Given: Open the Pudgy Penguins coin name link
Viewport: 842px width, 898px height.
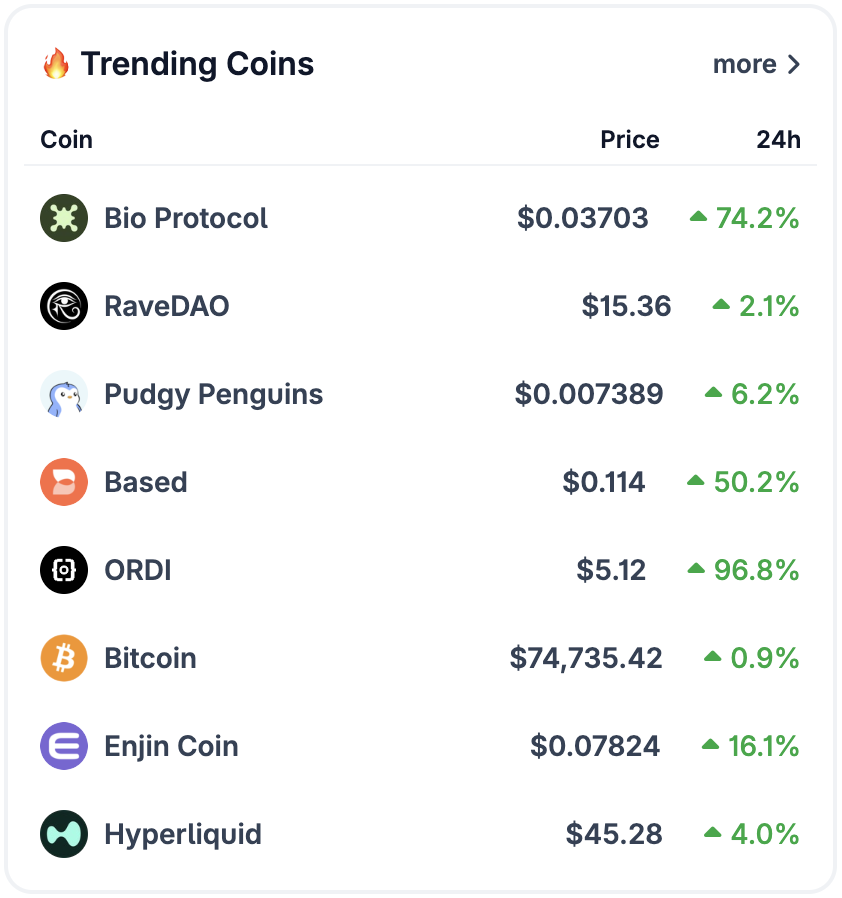Looking at the screenshot, I should pyautogui.click(x=213, y=394).
